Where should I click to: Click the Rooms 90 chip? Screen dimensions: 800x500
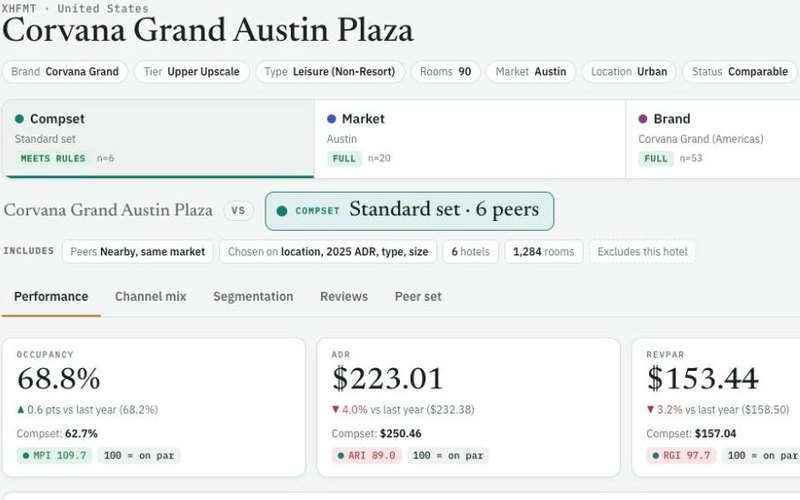tap(445, 71)
